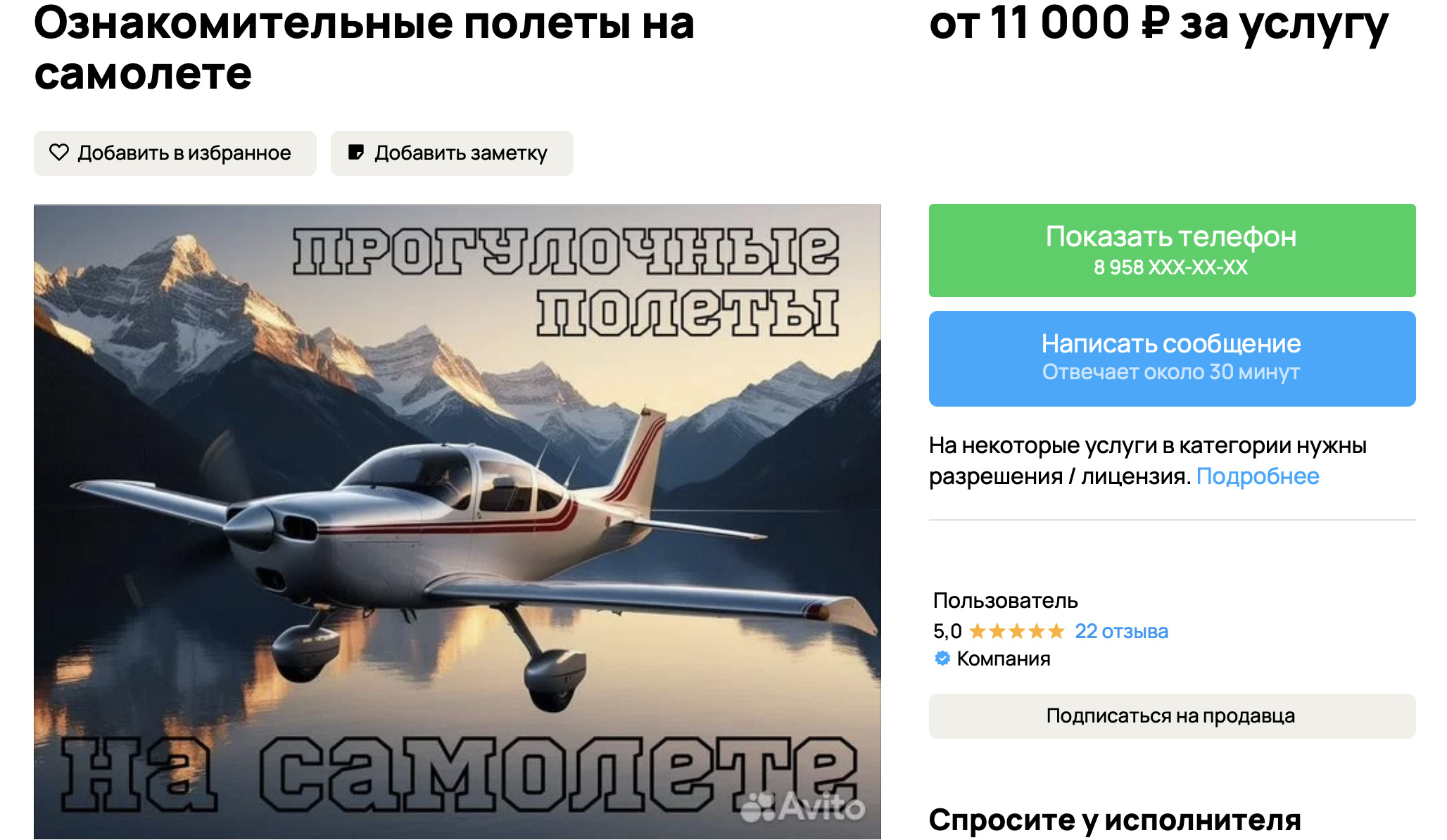Click the Добавить заметку label

[x=461, y=153]
